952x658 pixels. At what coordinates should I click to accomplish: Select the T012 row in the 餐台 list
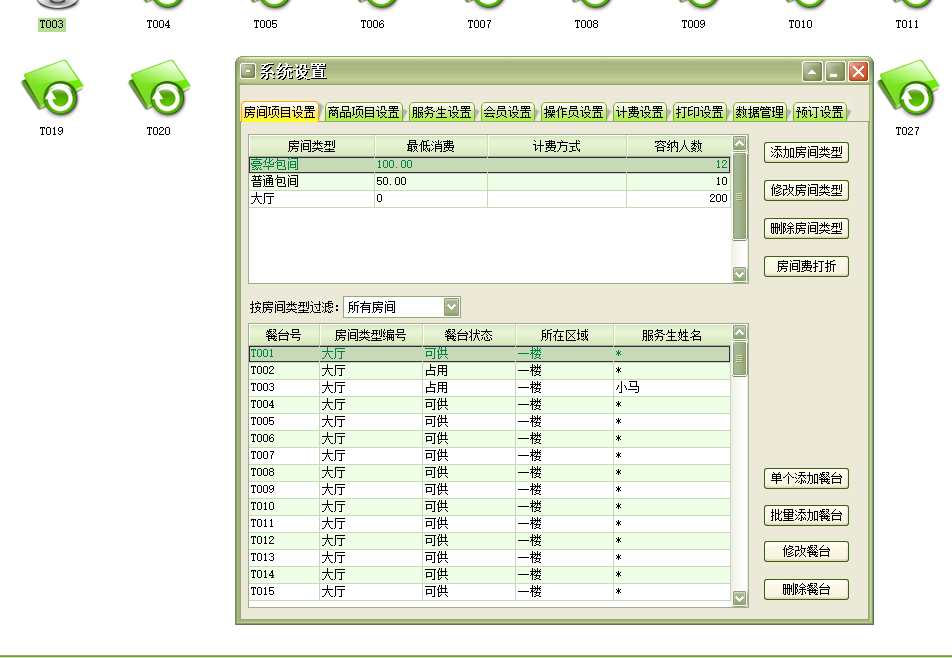[x=489, y=541]
